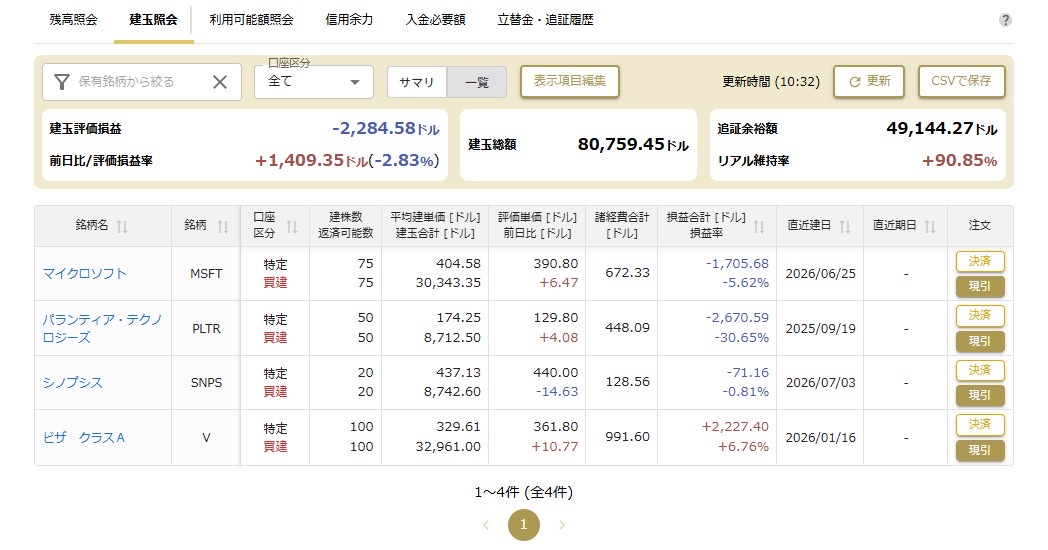Image resolution: width=1048 pixels, height=550 pixels.
Task: Click the PLTR ticker cell
Action: click(x=206, y=329)
